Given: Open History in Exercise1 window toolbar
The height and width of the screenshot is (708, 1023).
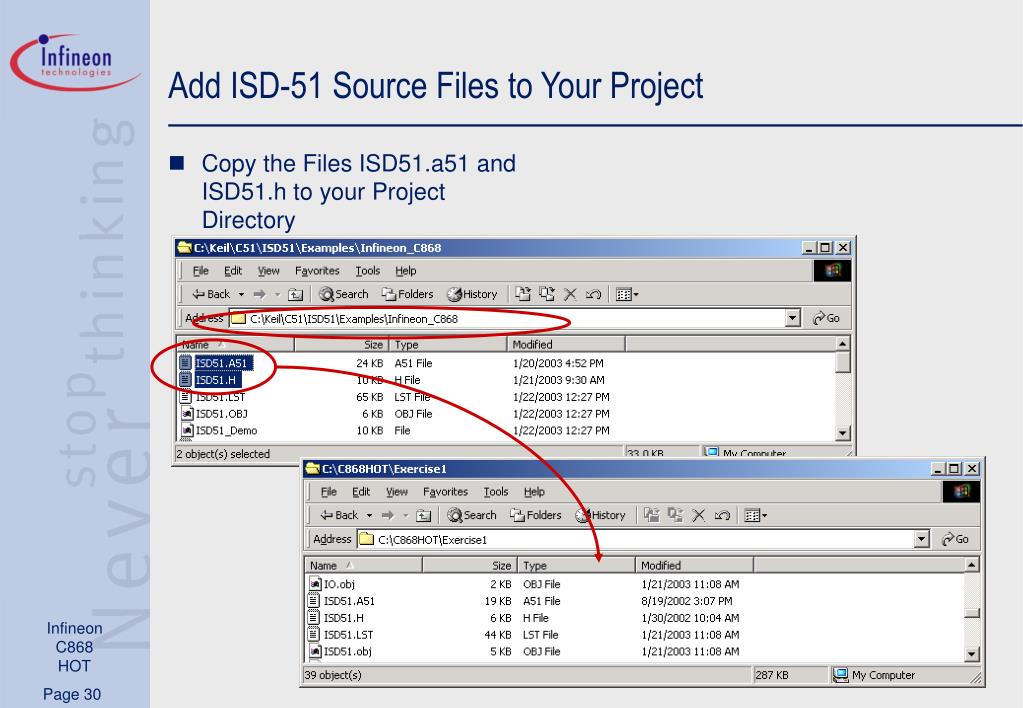Looking at the screenshot, I should click(600, 516).
